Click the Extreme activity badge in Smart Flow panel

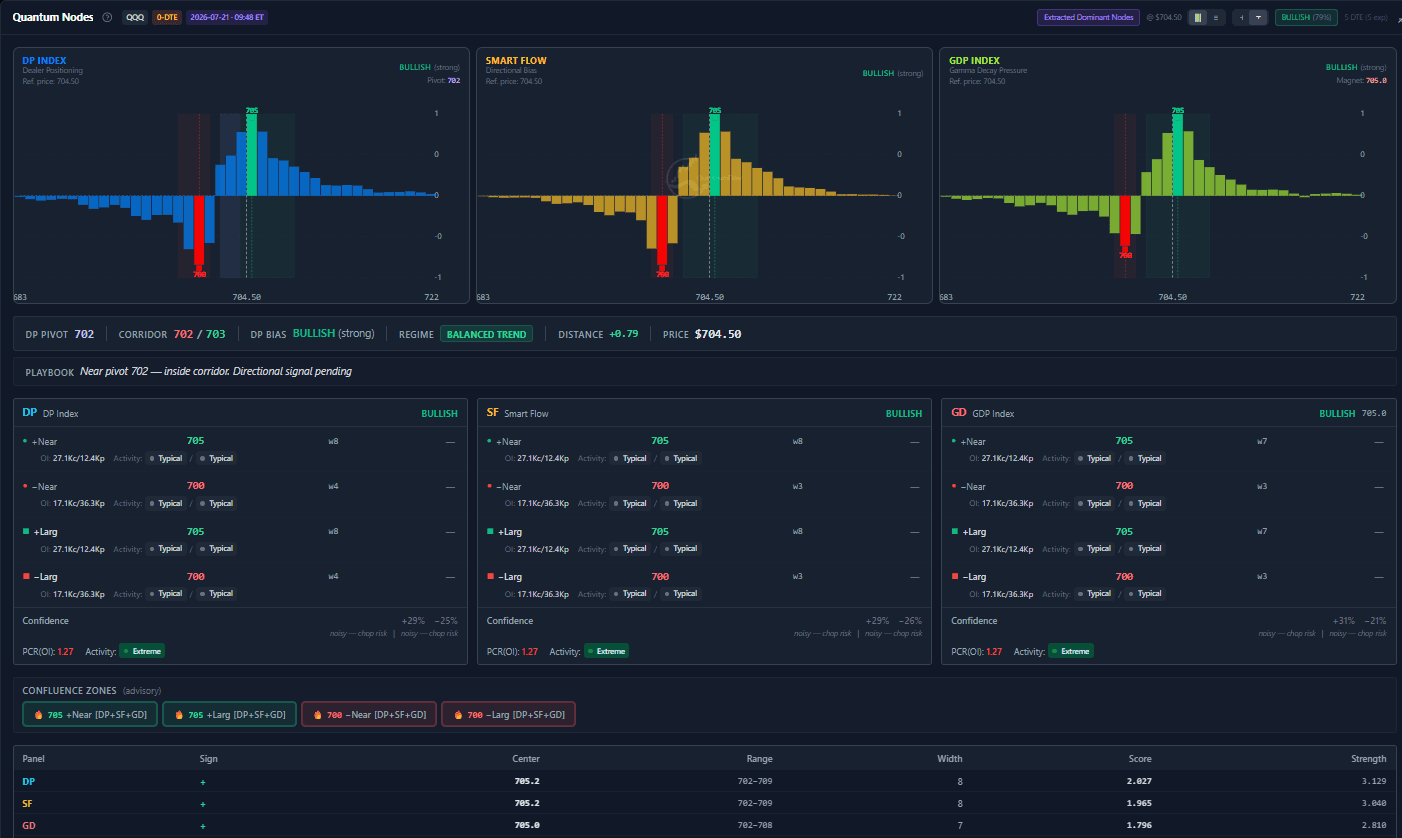coord(606,651)
